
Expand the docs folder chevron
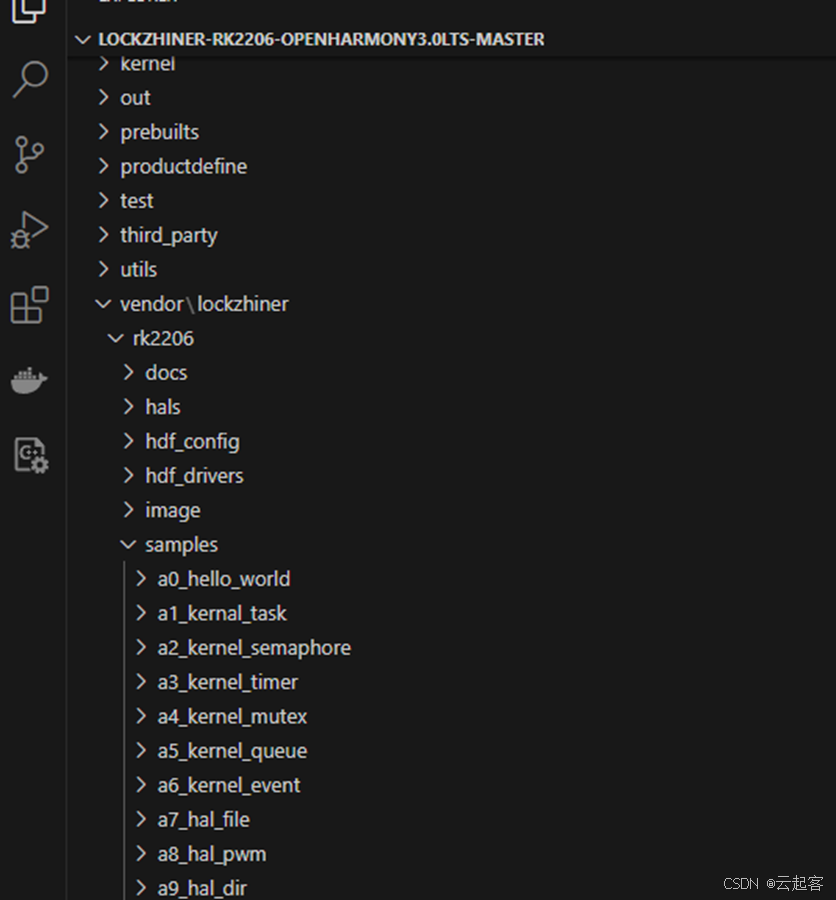tap(128, 373)
